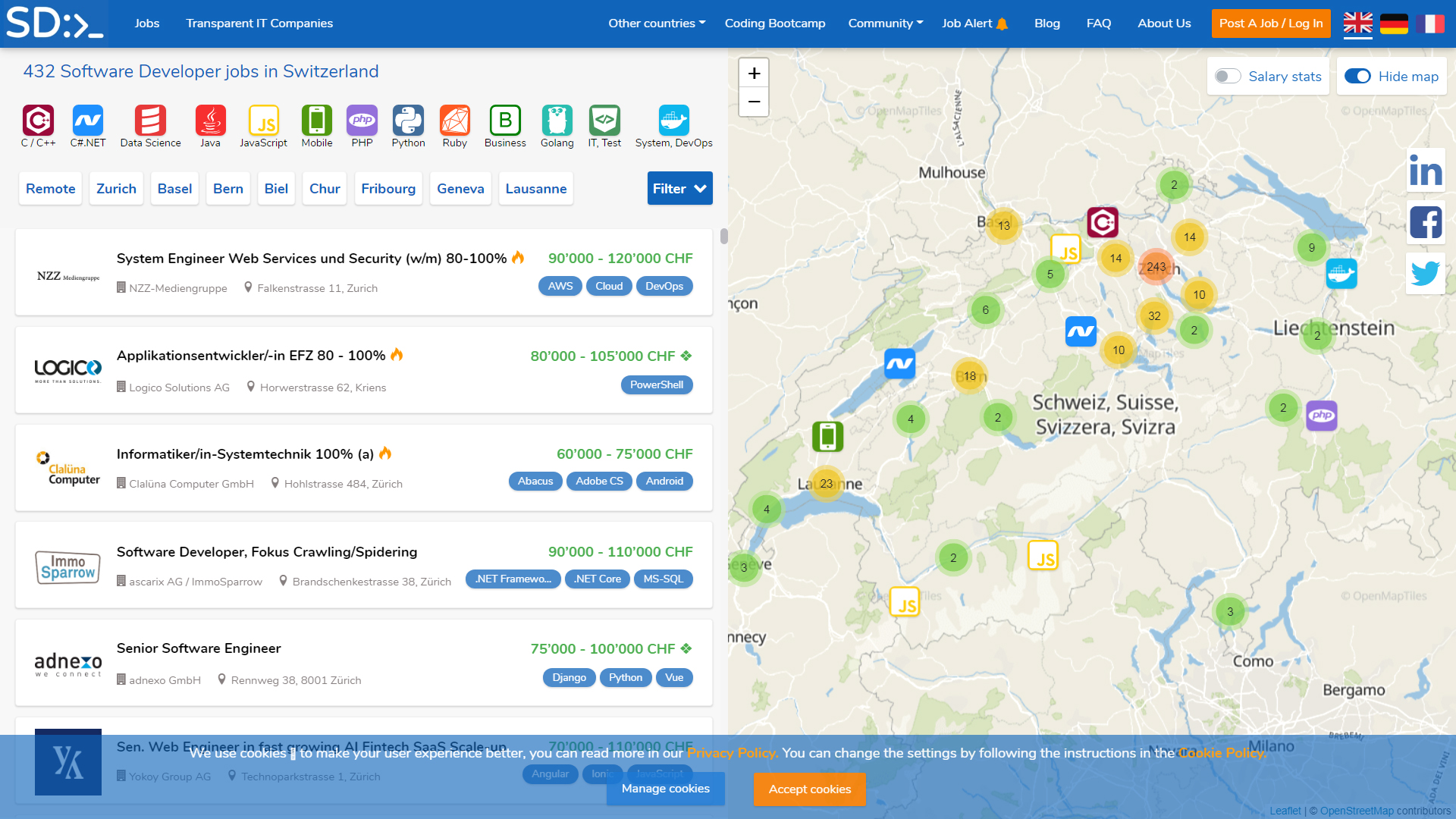Select the C#.NET category icon
Viewport: 1456px width, 819px height.
(x=88, y=121)
